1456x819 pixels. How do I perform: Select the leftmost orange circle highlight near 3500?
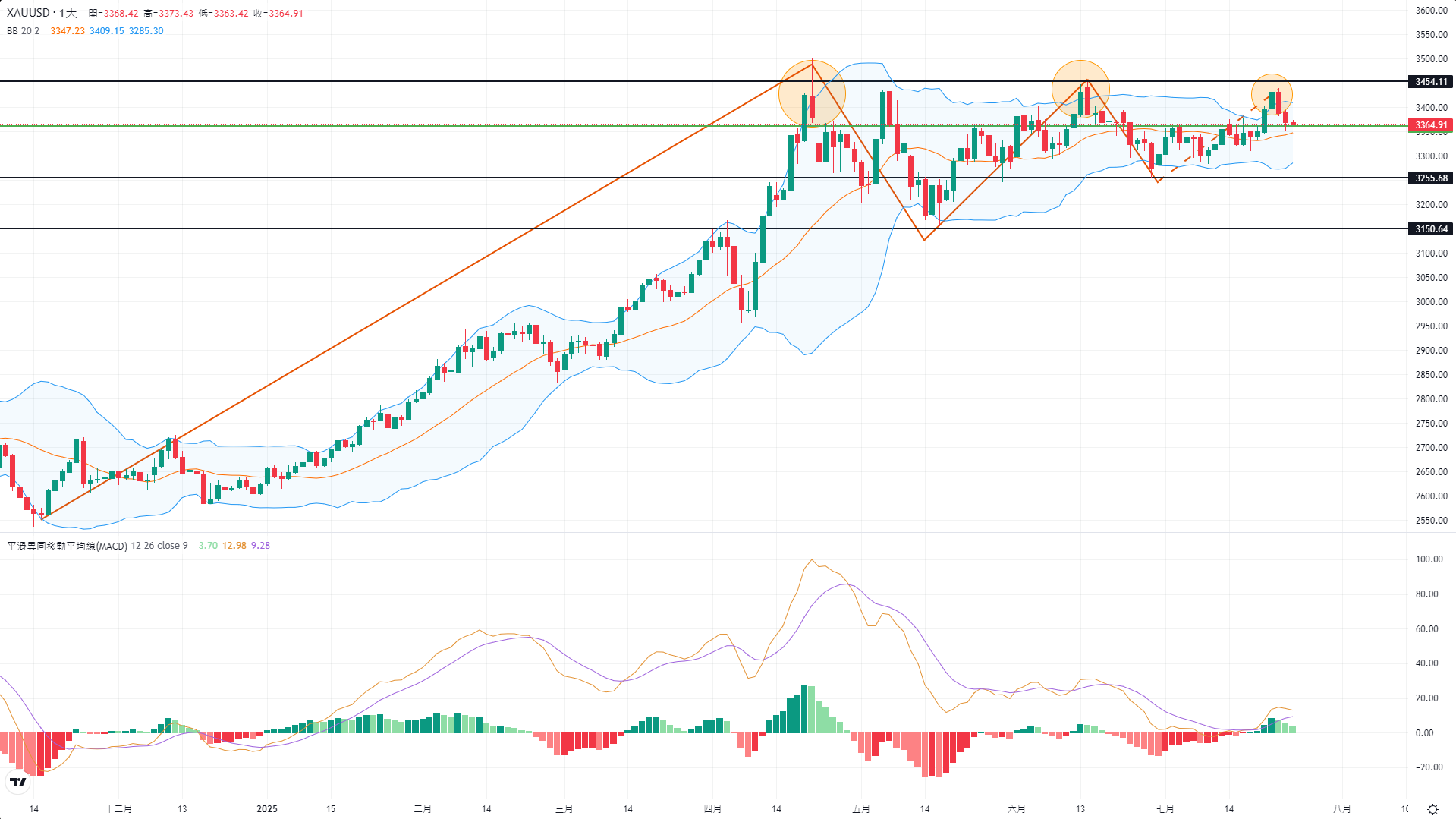coord(812,93)
